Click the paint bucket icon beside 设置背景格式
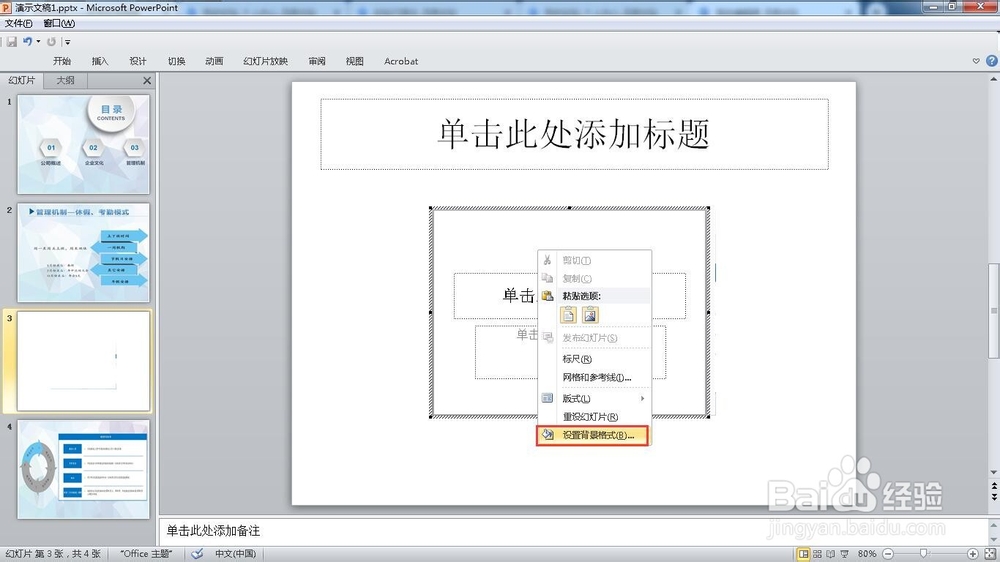The image size is (1000, 562). pyautogui.click(x=547, y=435)
